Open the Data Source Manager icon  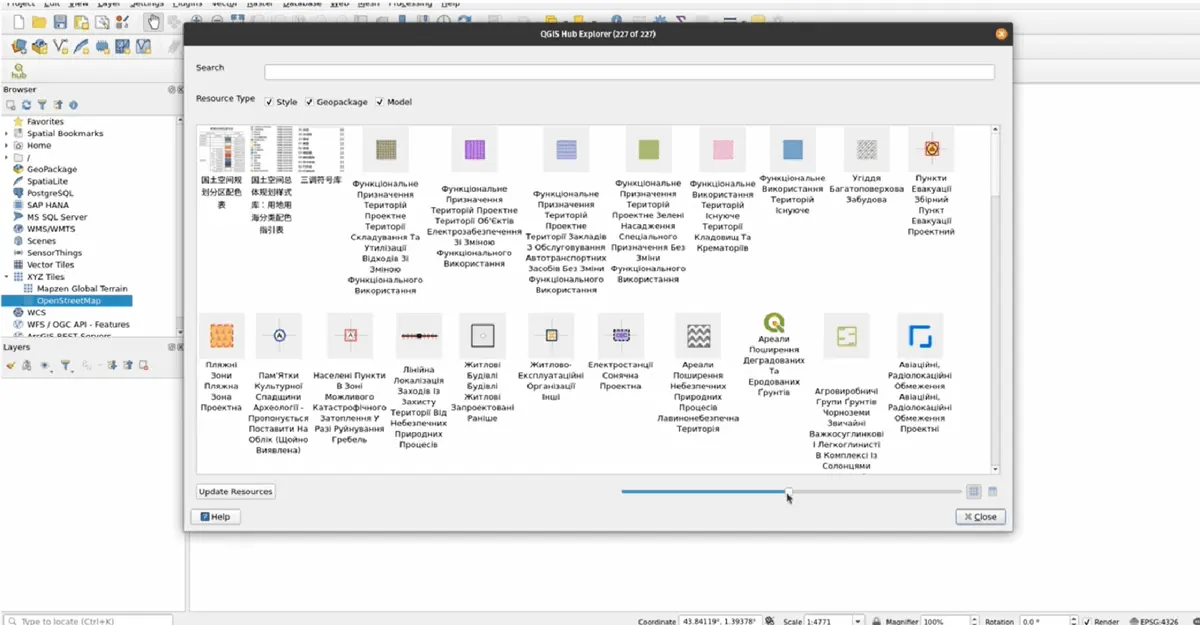tap(19, 46)
